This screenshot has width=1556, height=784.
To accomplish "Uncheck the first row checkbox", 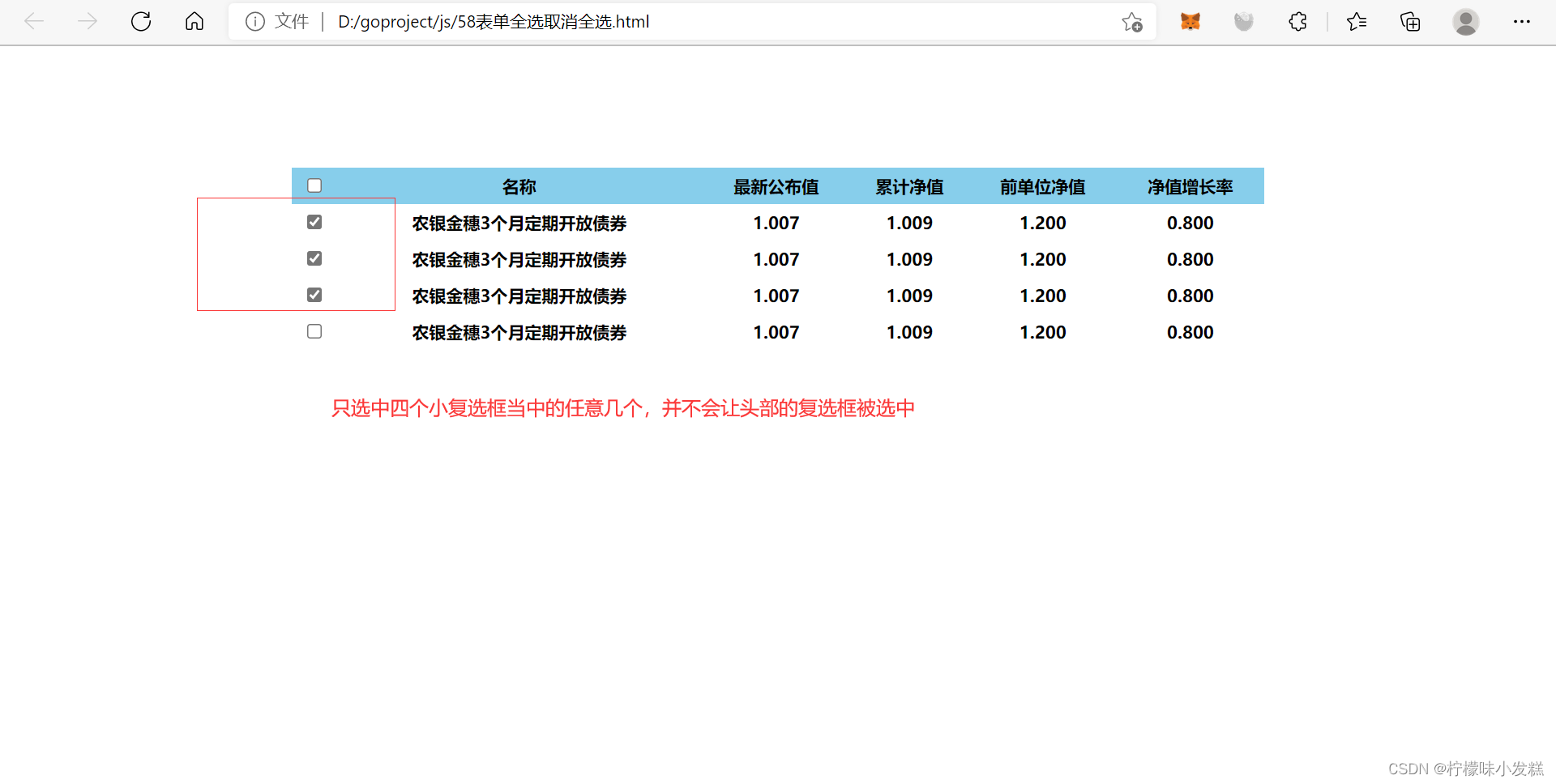I will [x=314, y=222].
